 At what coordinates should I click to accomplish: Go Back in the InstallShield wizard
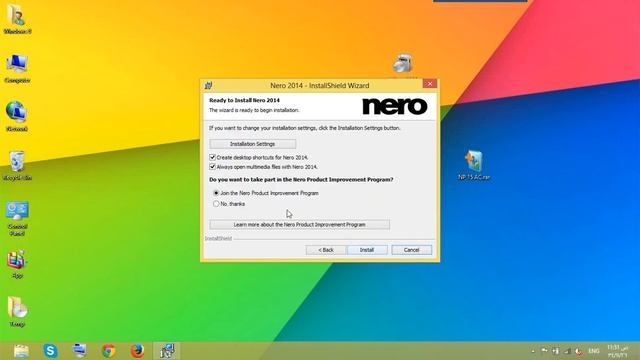point(326,250)
